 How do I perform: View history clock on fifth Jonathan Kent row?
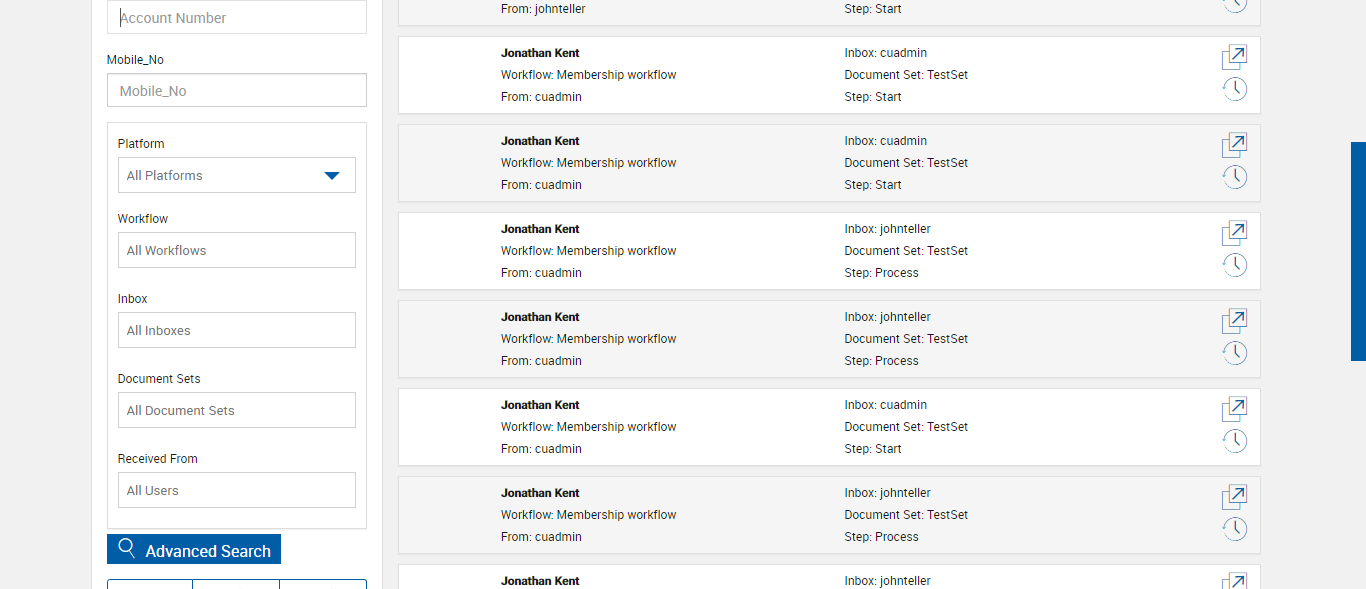pyautogui.click(x=1235, y=441)
